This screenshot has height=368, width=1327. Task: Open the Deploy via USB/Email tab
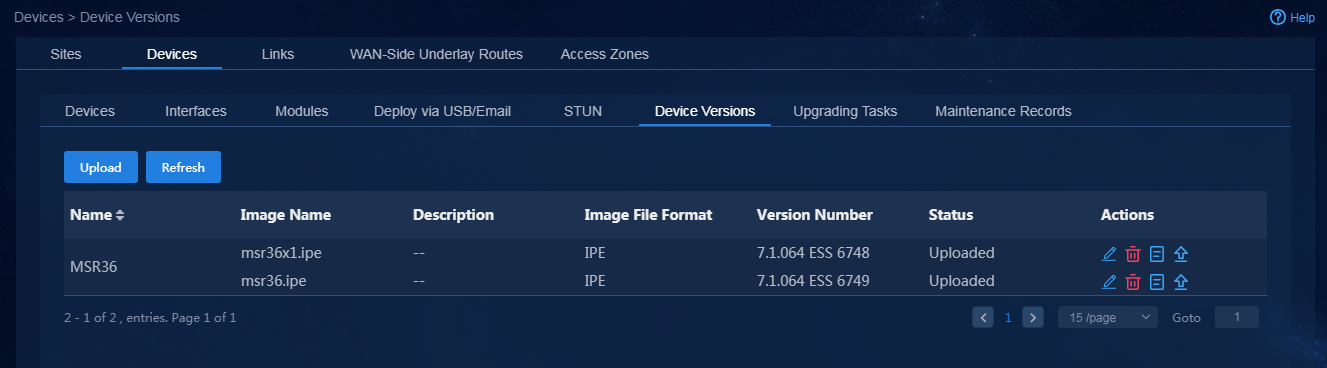442,111
